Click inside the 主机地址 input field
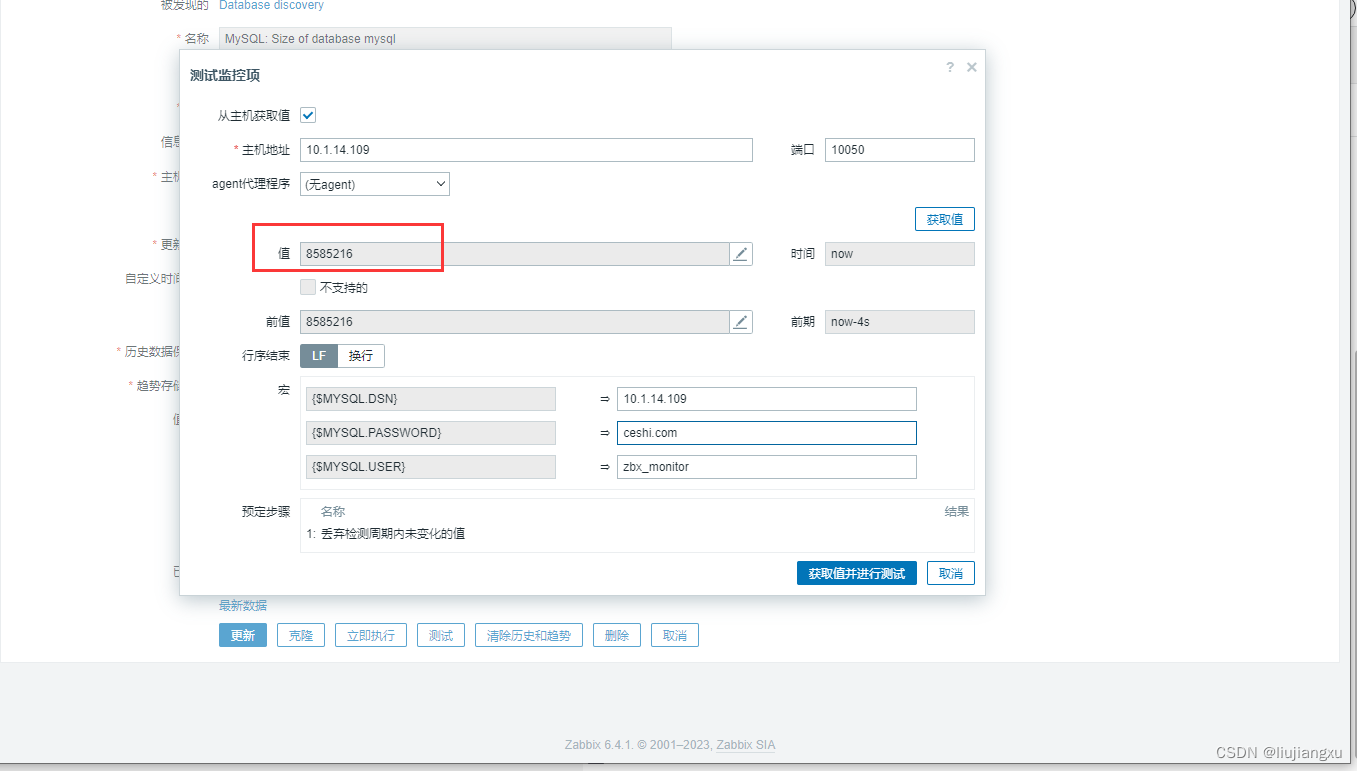Viewport: 1357px width, 771px height. click(x=527, y=149)
